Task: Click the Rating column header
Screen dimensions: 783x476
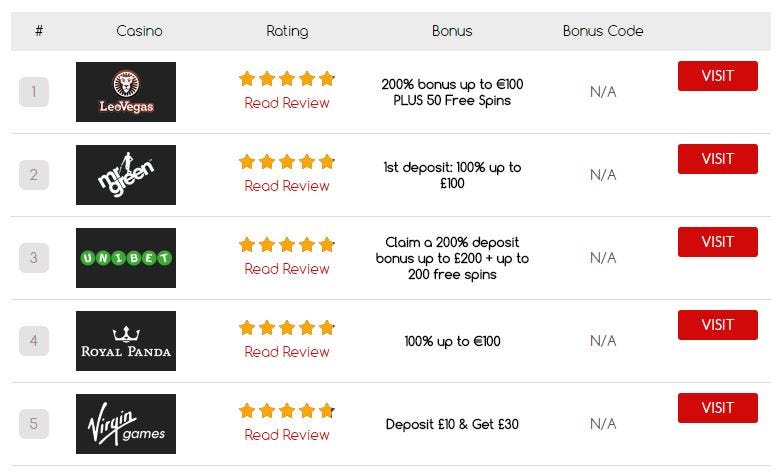Action: pos(287,31)
